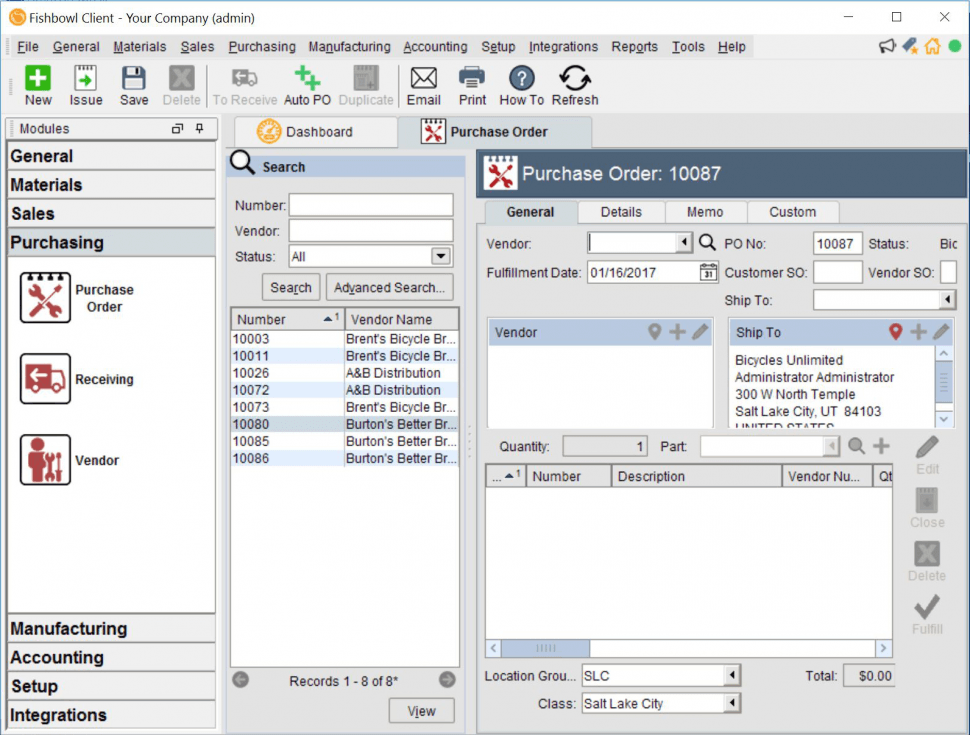This screenshot has height=735, width=970.
Task: Open the Ship To dropdown
Action: (x=946, y=300)
